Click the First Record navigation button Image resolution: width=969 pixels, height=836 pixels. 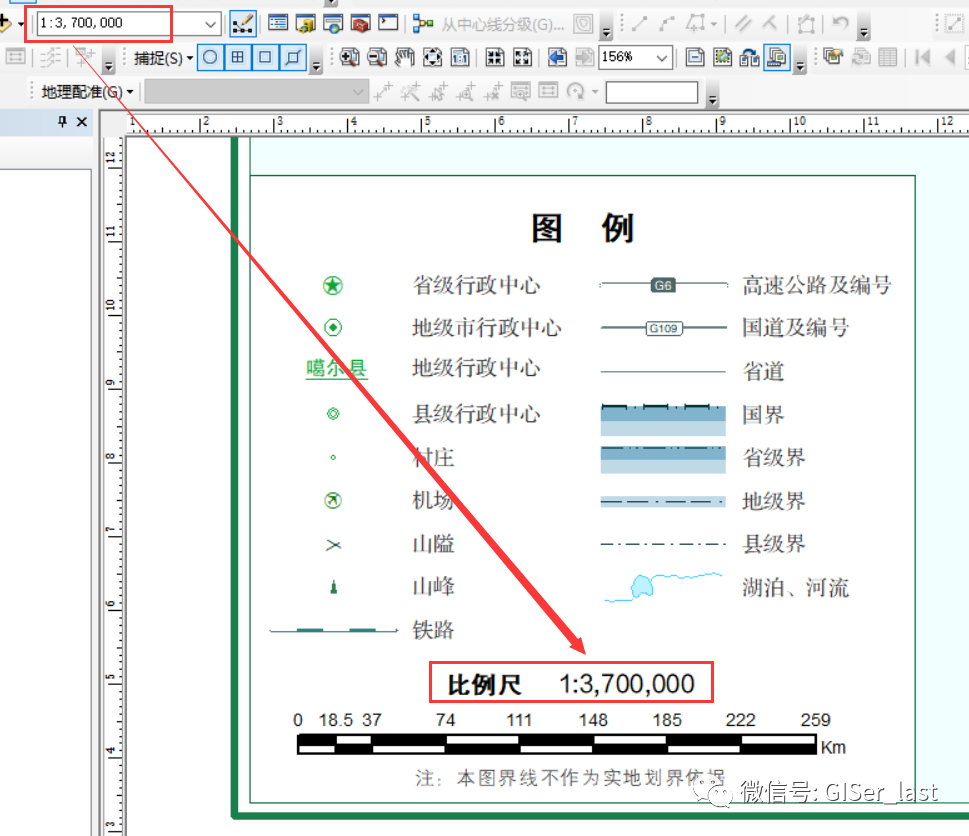tap(922, 57)
